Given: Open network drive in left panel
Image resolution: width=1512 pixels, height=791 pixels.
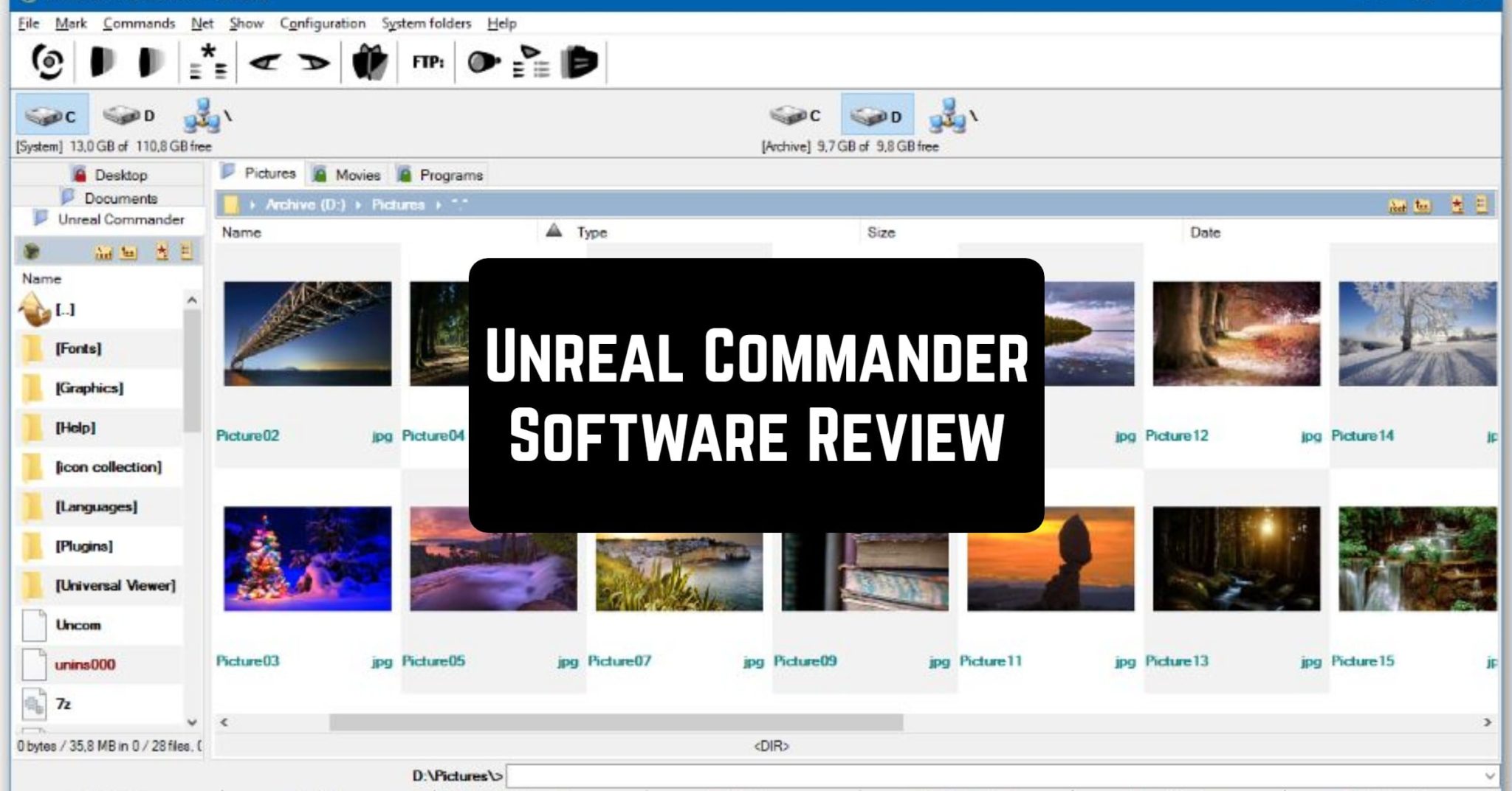Looking at the screenshot, I should coord(207,116).
